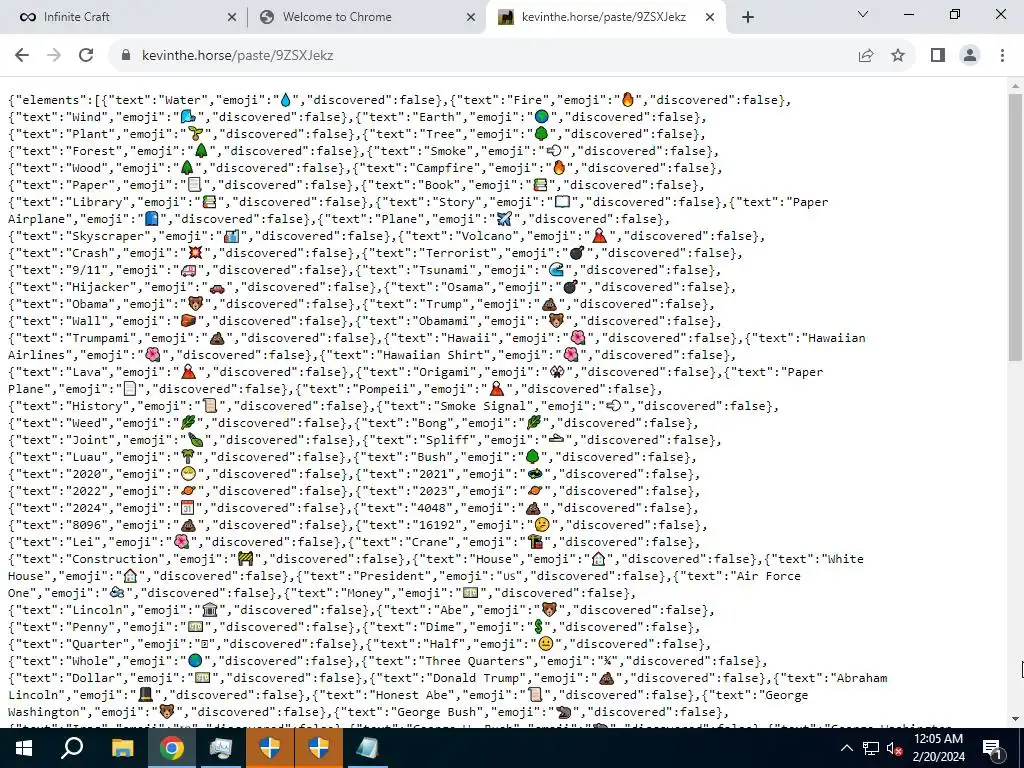Click the vertical scrollbar thumb
The image size is (1024, 768).
coord(1015,226)
